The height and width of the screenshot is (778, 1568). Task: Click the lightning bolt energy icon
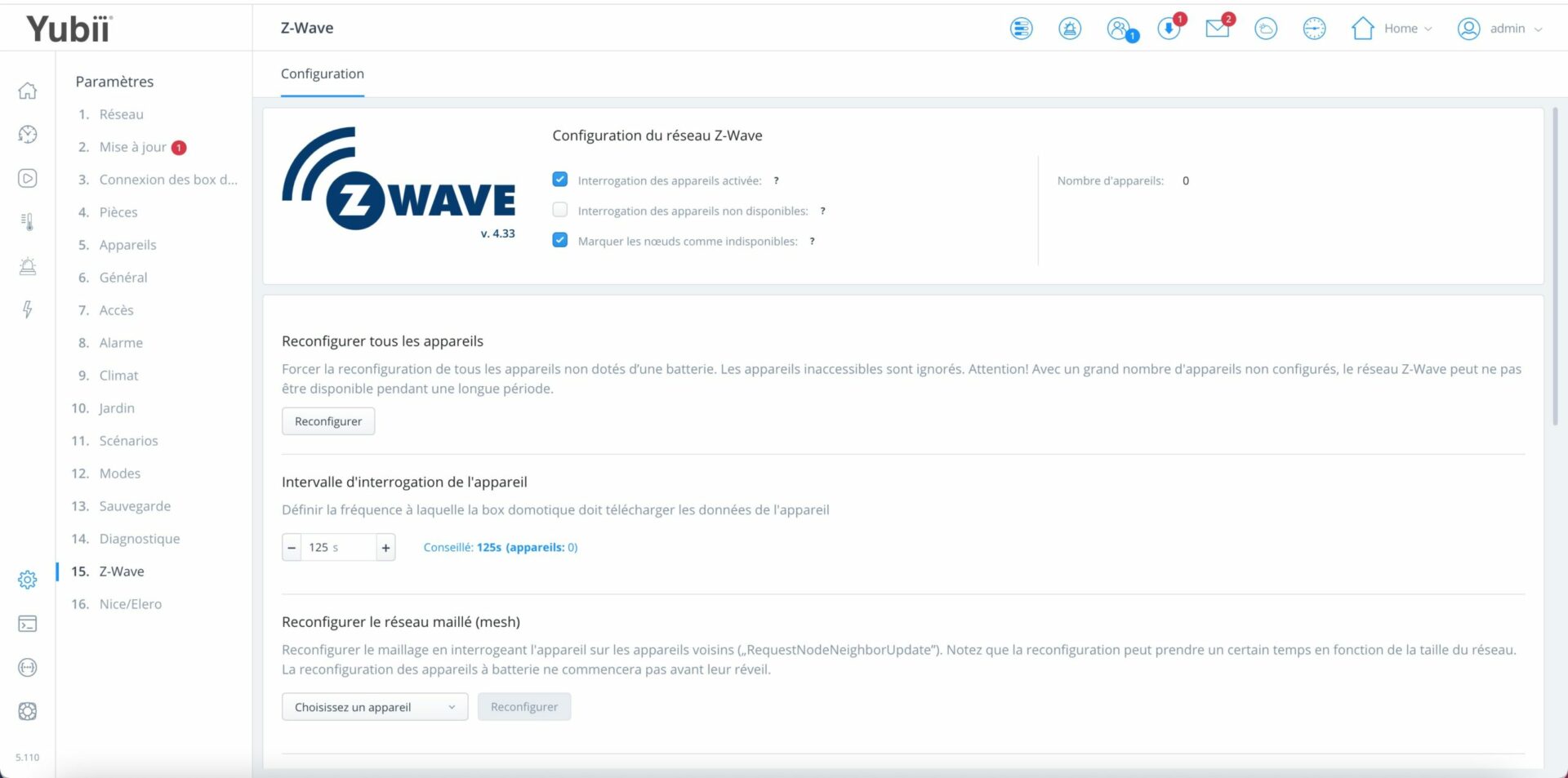28,309
